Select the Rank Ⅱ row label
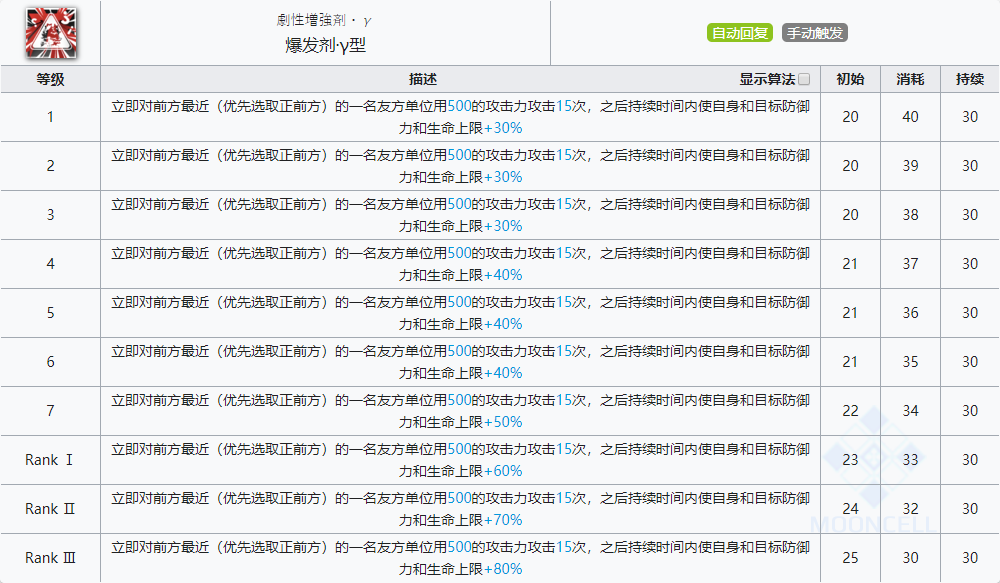1000x583 pixels. click(50, 509)
